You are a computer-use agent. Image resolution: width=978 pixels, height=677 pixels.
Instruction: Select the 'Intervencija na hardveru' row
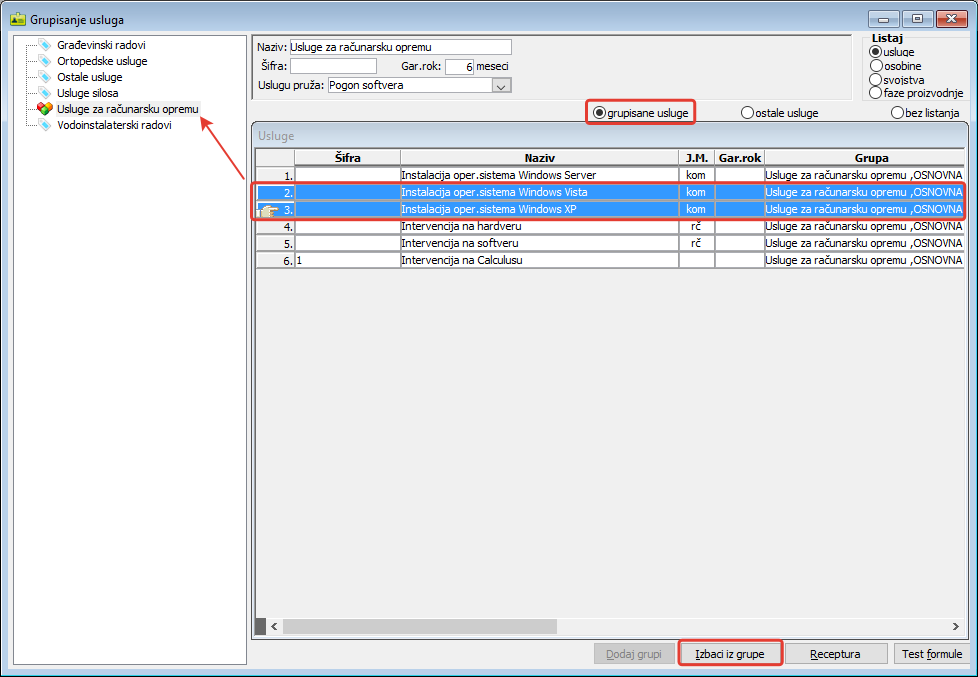pos(539,227)
